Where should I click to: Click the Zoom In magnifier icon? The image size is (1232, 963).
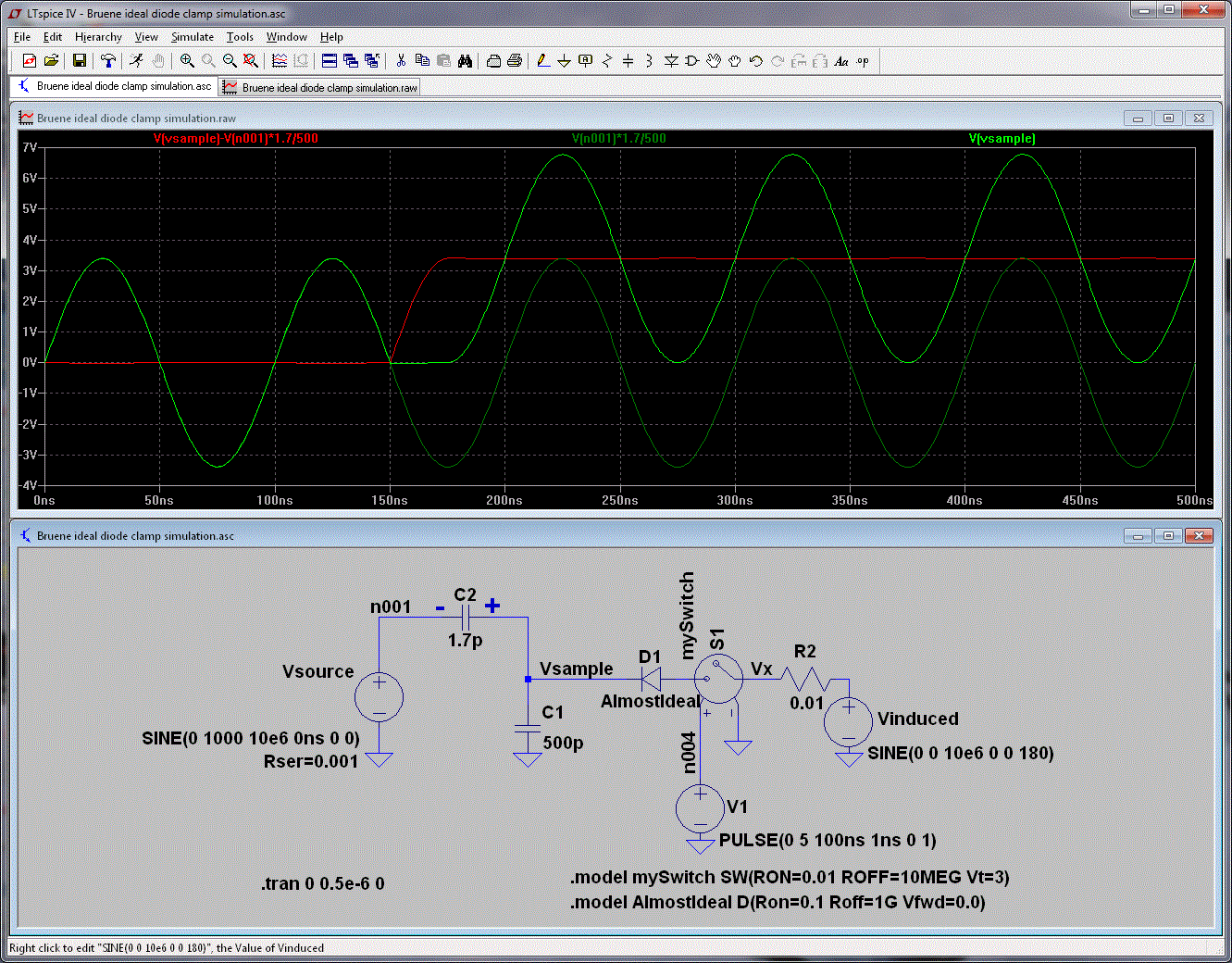pos(187,61)
